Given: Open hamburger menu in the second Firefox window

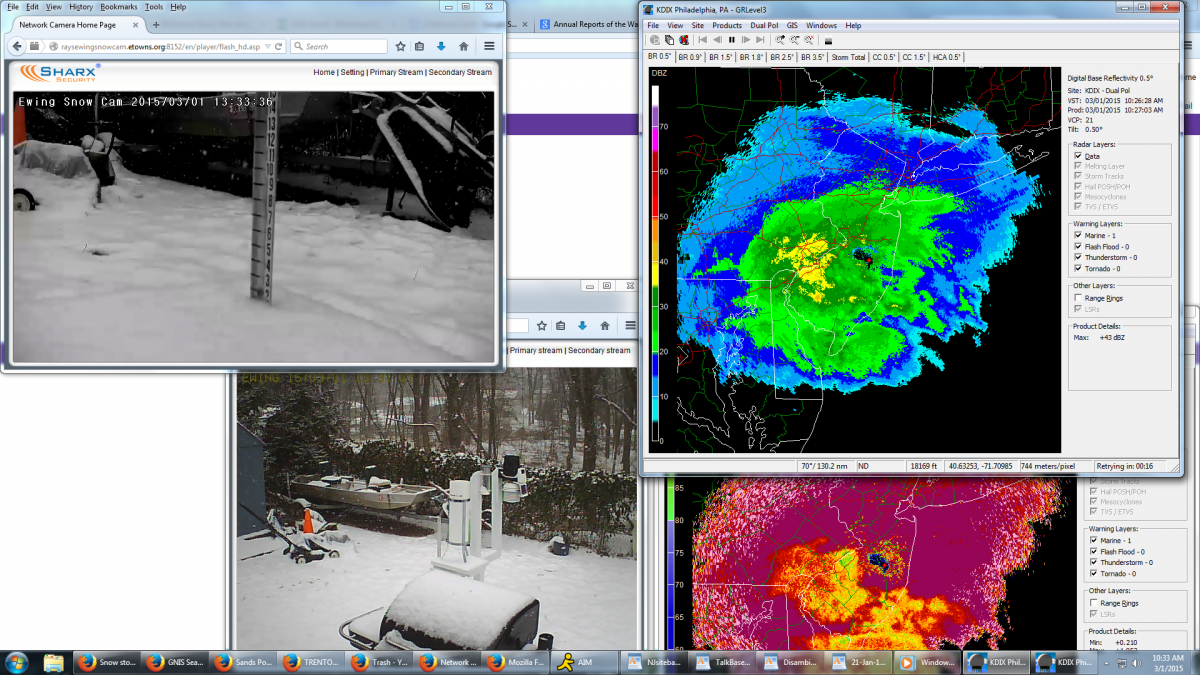Looking at the screenshot, I should [x=630, y=325].
